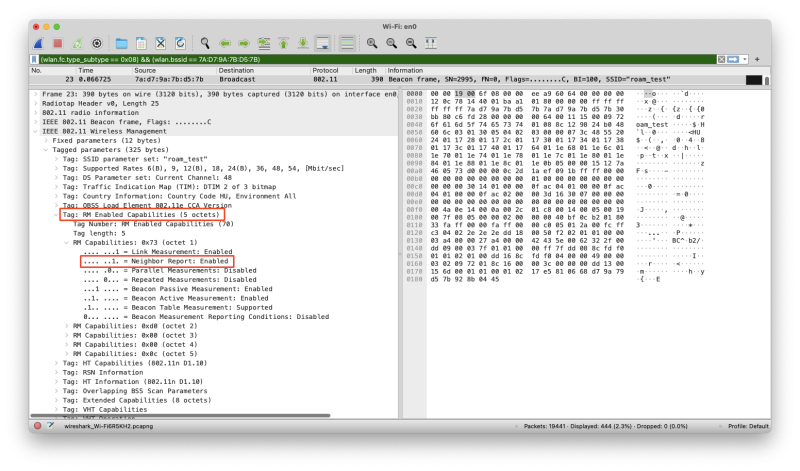Expand Frame 23 details
This screenshot has width=800, height=471.
pos(35,94)
